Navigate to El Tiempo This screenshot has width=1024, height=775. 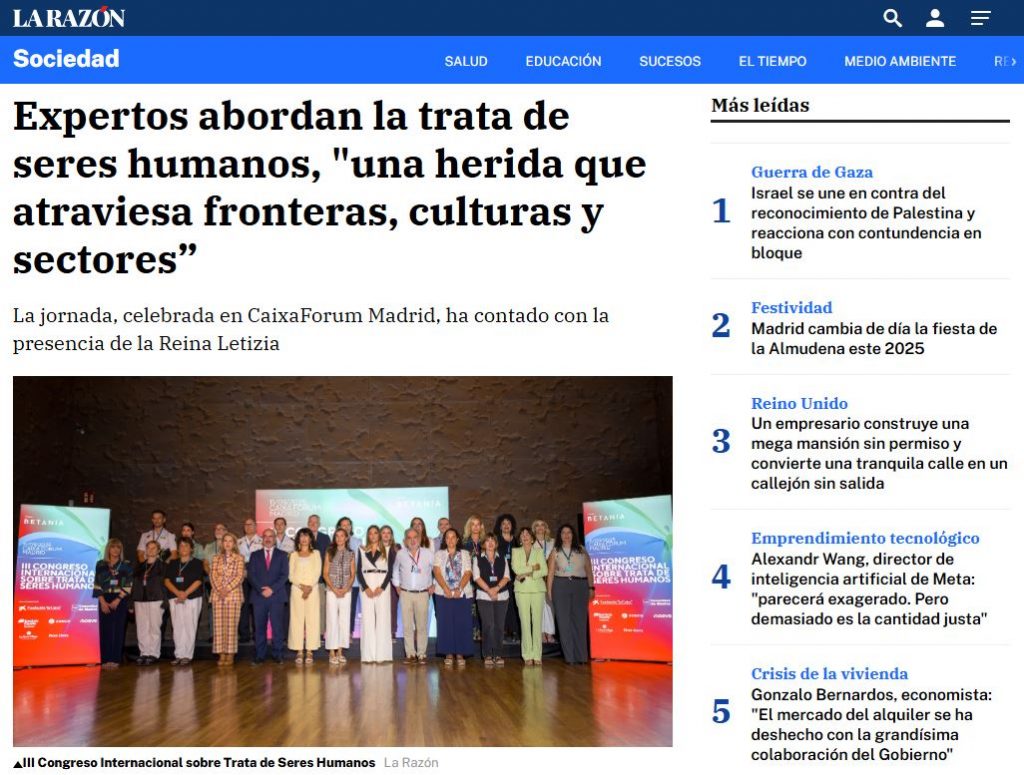(x=772, y=61)
